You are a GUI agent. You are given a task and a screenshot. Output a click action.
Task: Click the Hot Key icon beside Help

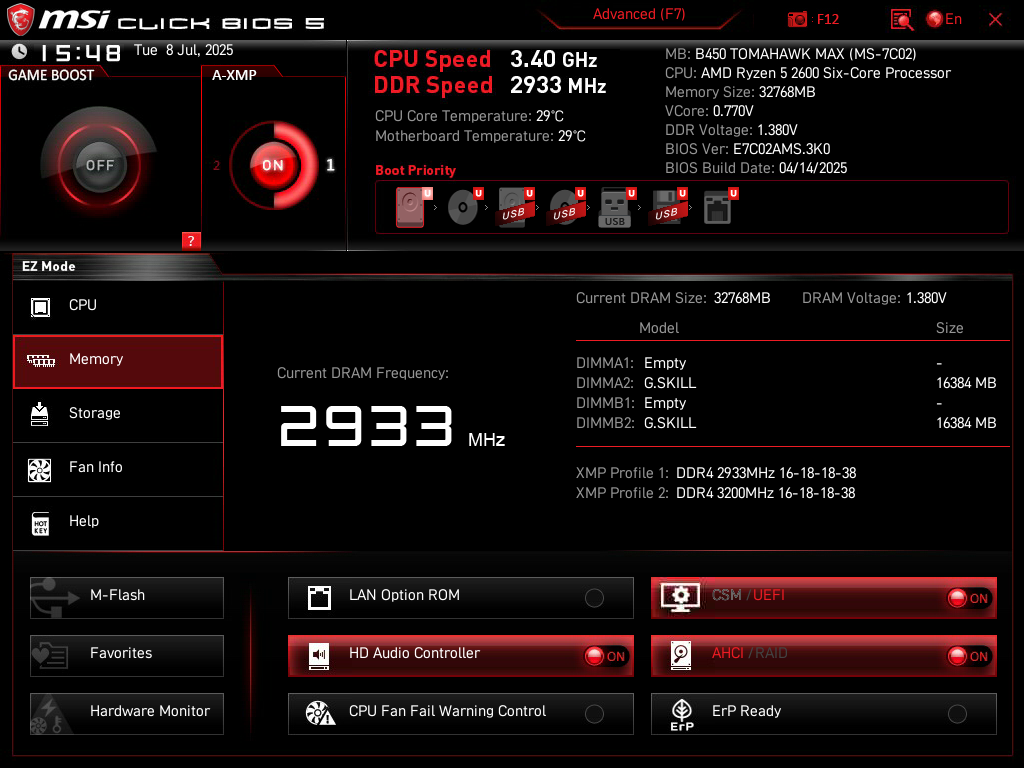(40, 523)
